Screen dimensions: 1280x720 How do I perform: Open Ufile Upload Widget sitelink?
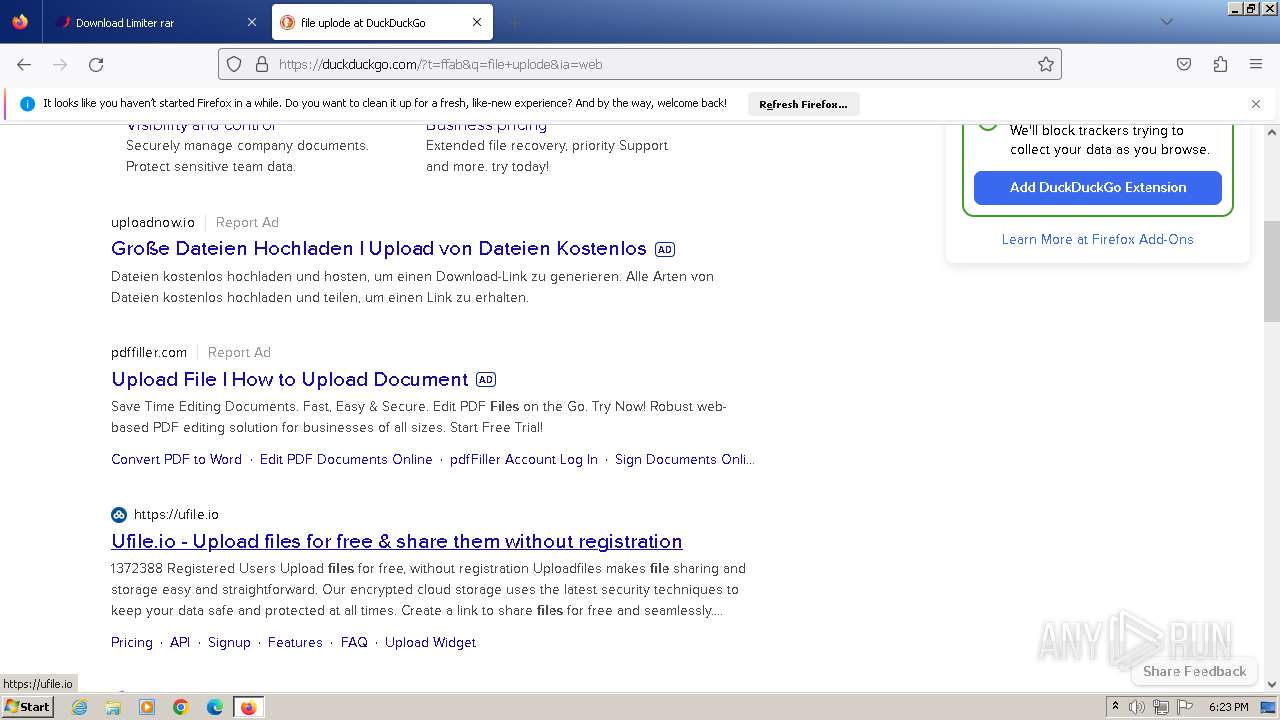[430, 642]
